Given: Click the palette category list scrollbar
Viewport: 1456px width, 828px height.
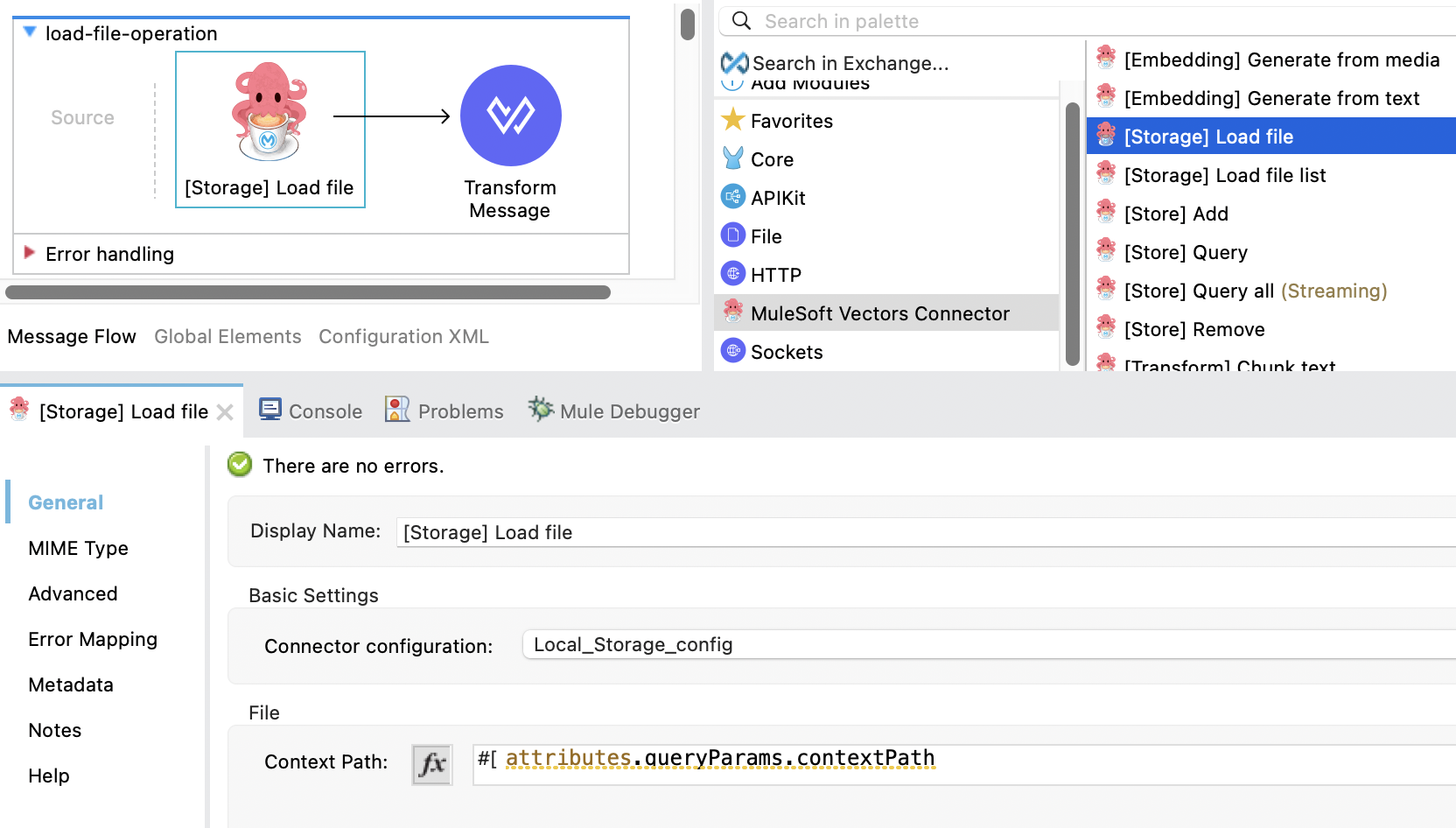Looking at the screenshot, I should point(1073,235).
